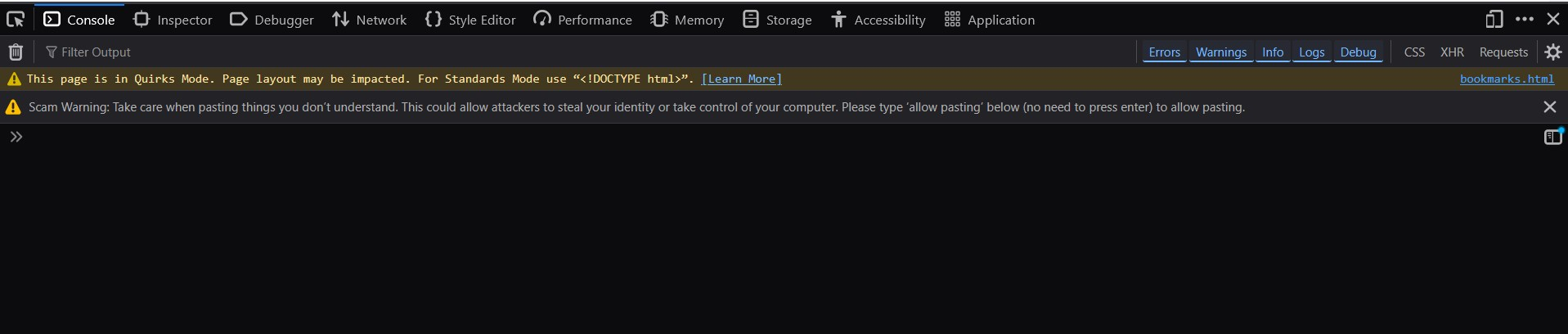Toggle the Info filter
This screenshot has width=1568, height=334.
pyautogui.click(x=1273, y=52)
